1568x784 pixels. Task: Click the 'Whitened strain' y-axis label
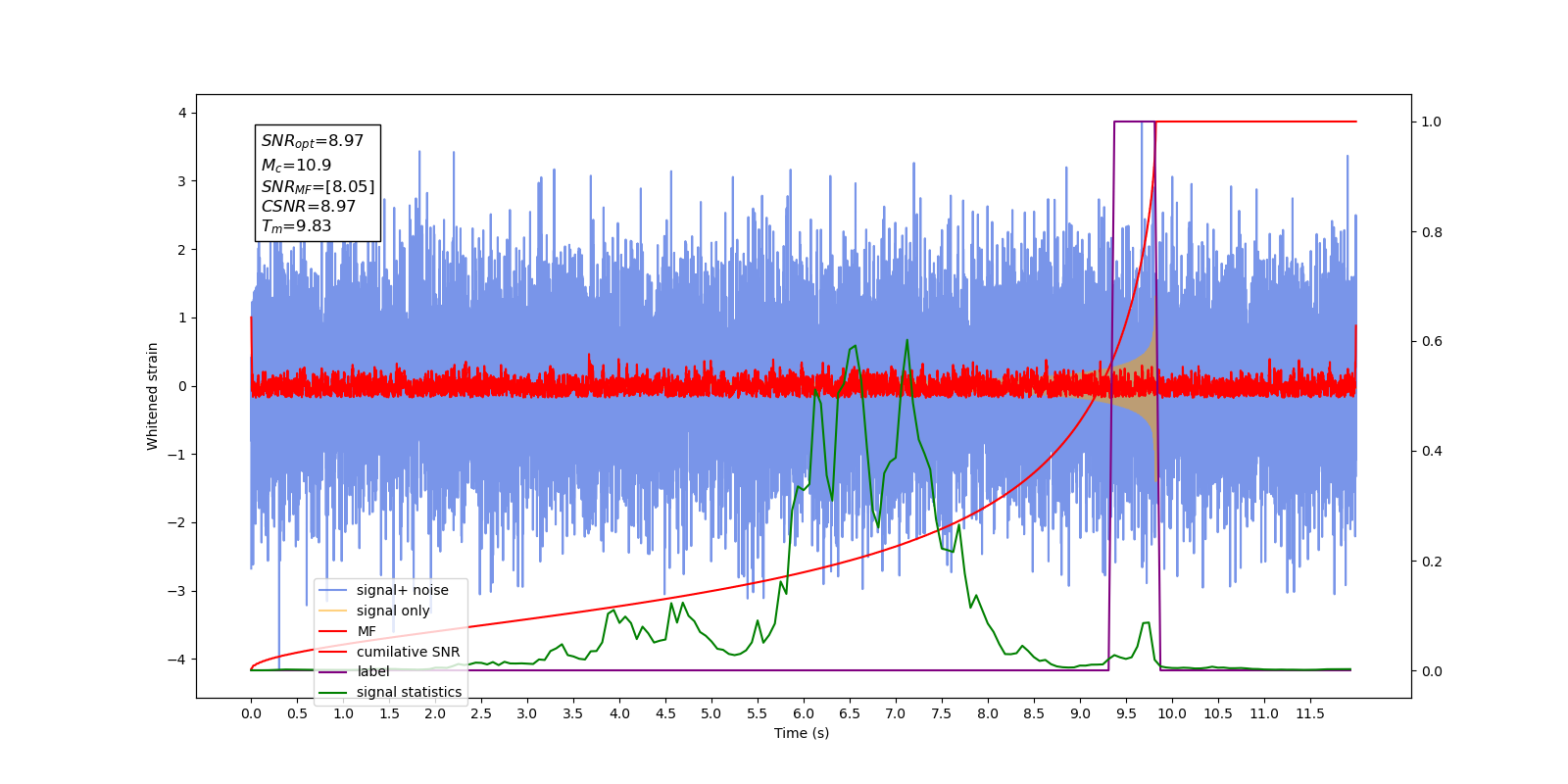[x=152, y=396]
